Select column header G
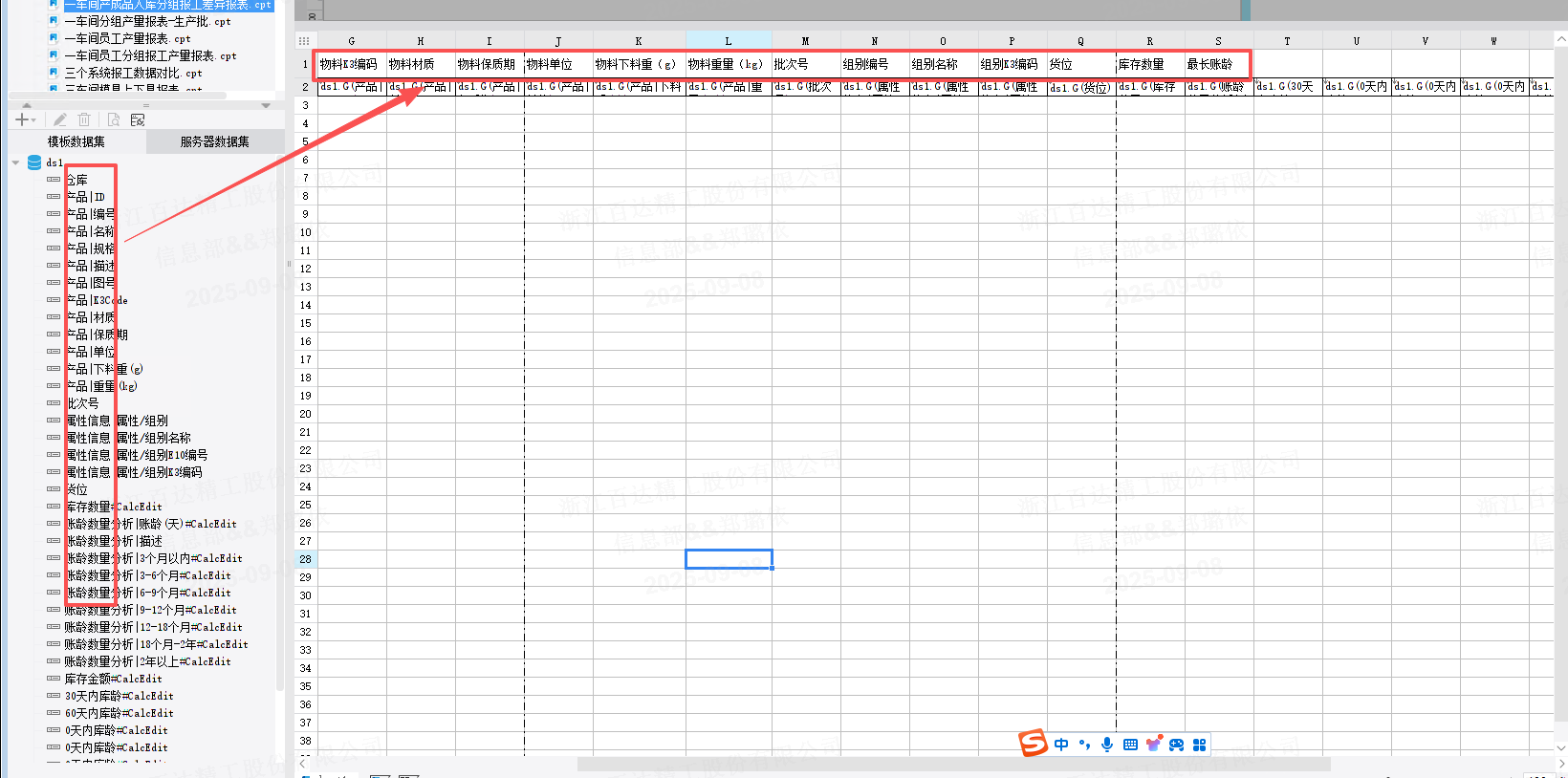 352,41
